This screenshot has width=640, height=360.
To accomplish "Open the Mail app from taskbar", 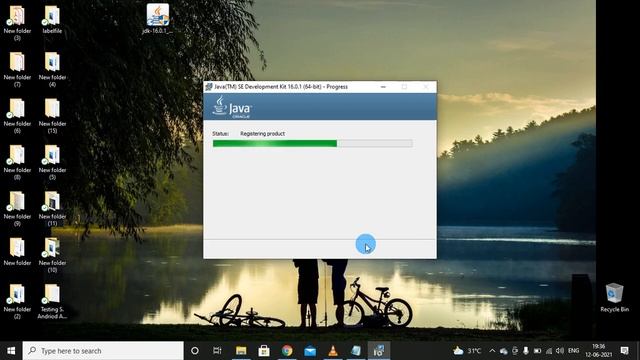I will click(x=310, y=351).
